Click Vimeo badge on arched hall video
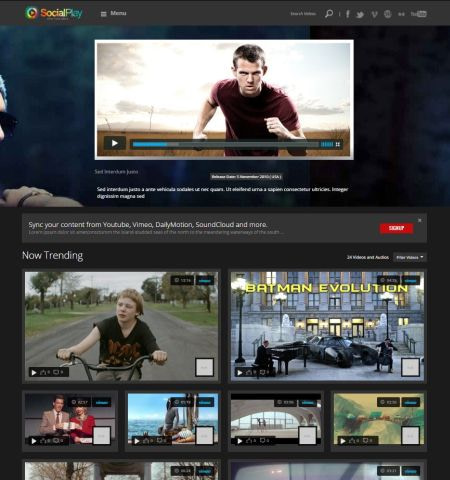Image resolution: width=450 pixels, height=480 pixels. 308,402
